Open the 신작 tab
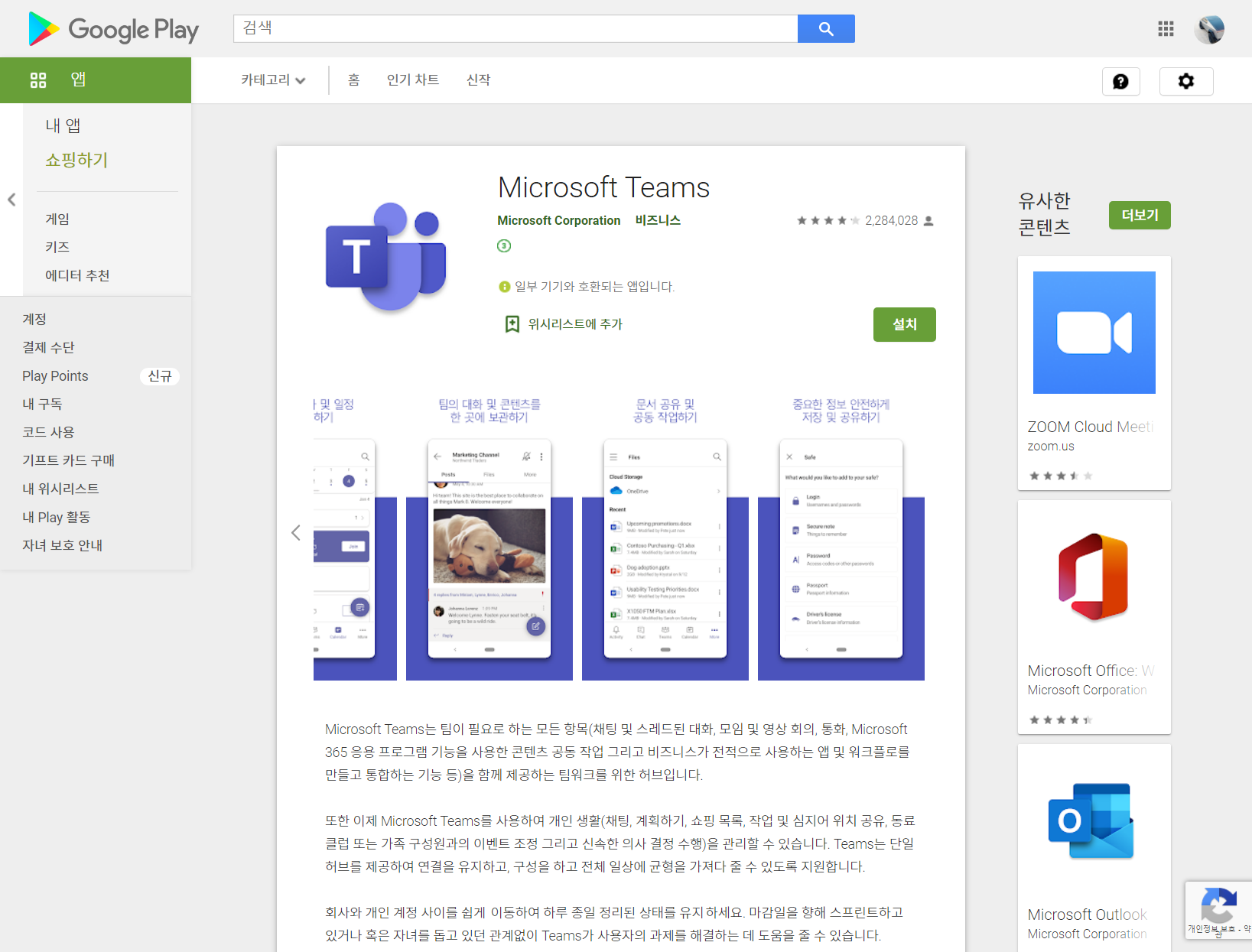 click(x=479, y=80)
